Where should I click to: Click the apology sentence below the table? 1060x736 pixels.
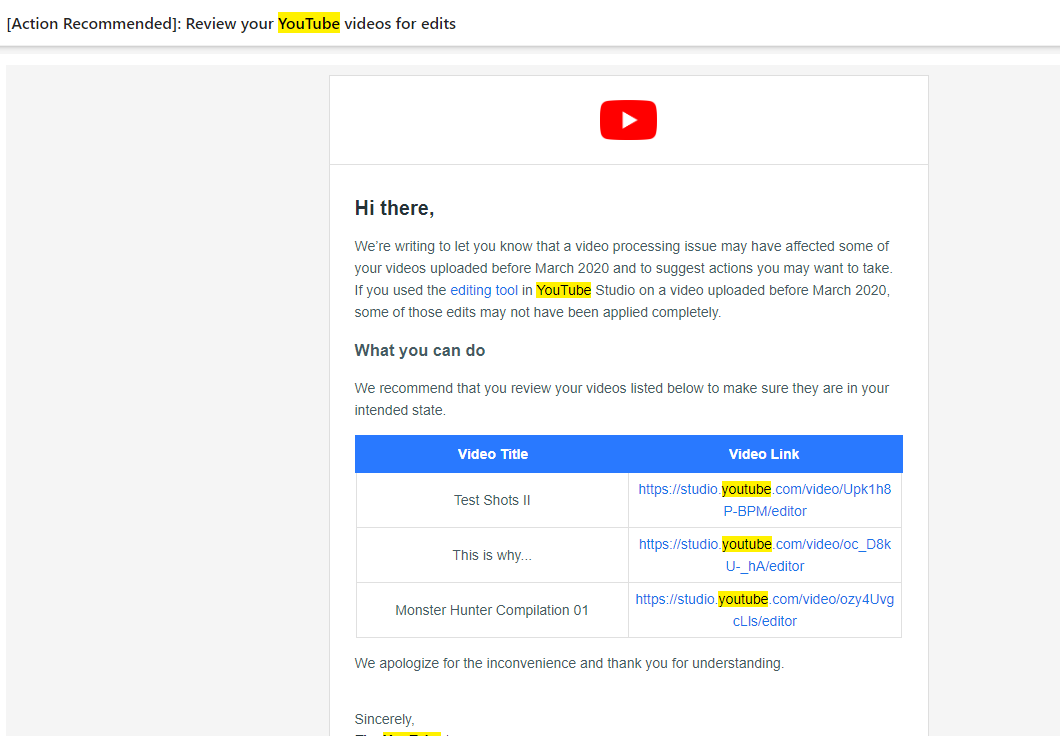click(569, 664)
